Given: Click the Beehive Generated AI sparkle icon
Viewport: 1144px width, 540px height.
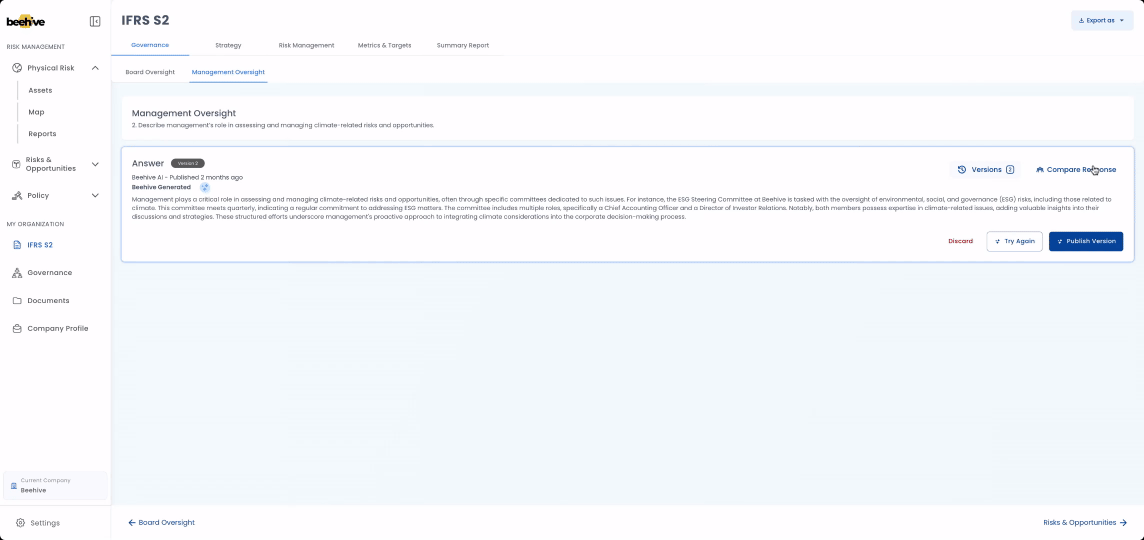Looking at the screenshot, I should pos(205,188).
